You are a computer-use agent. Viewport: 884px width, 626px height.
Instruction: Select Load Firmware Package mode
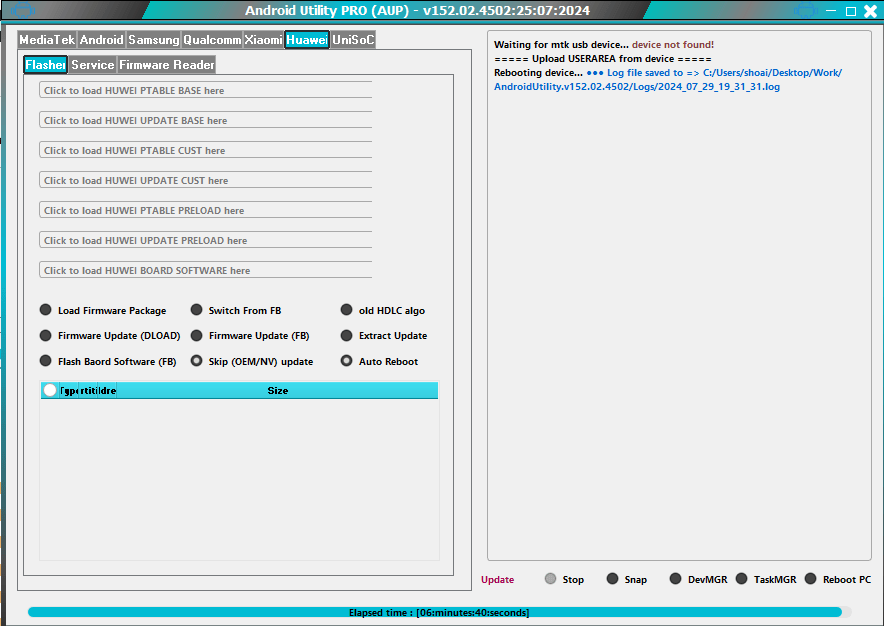[45, 309]
